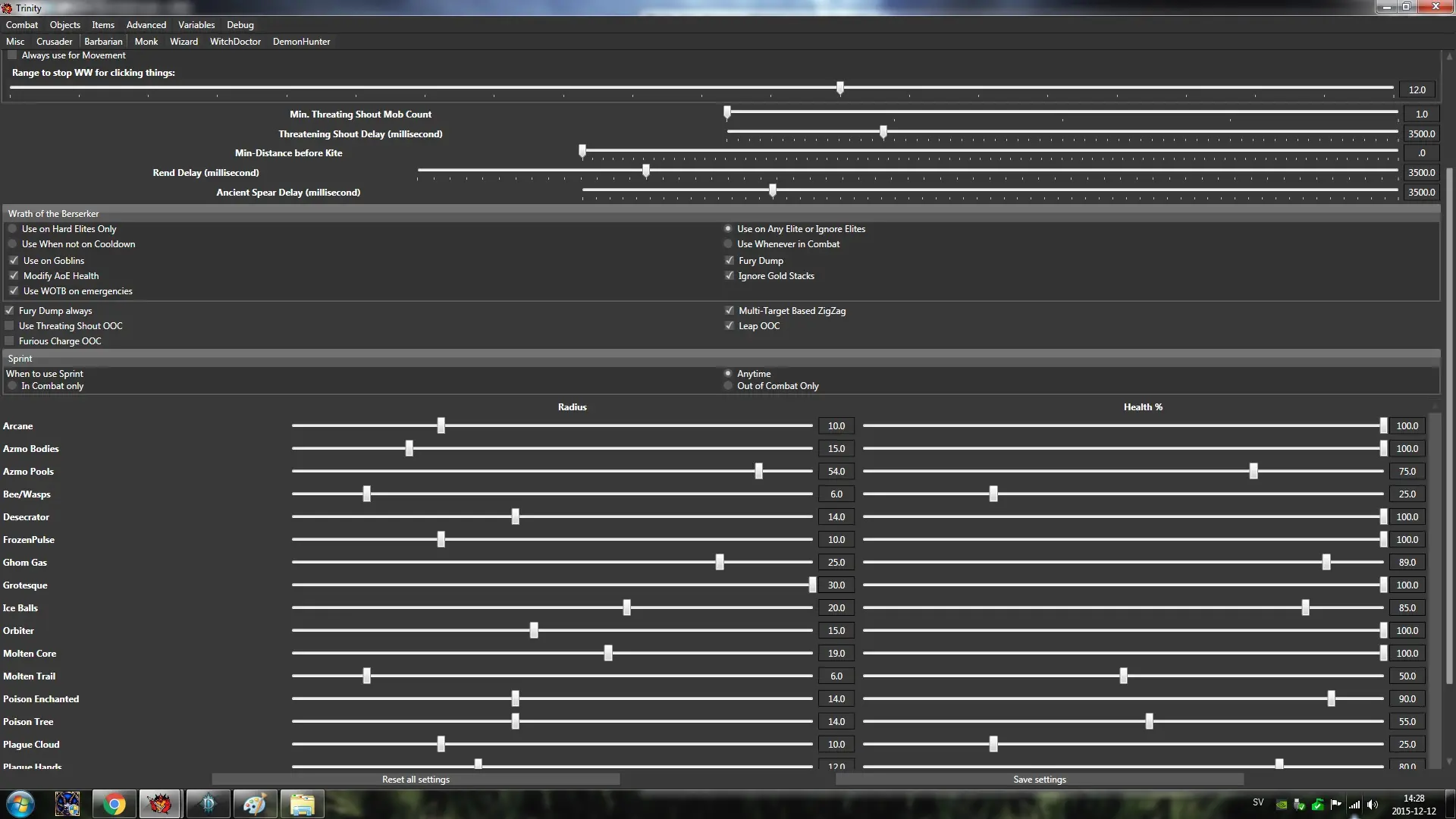Image resolution: width=1456 pixels, height=819 pixels.
Task: Click Threatening Shout Delay slider thumb
Action: [x=883, y=133]
